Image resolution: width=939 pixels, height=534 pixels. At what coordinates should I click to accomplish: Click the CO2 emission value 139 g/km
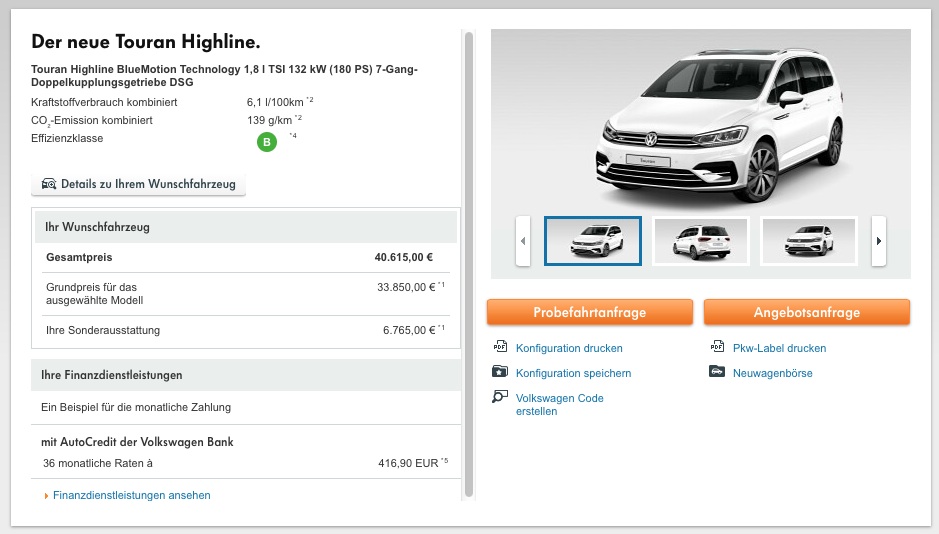pyautogui.click(x=269, y=120)
